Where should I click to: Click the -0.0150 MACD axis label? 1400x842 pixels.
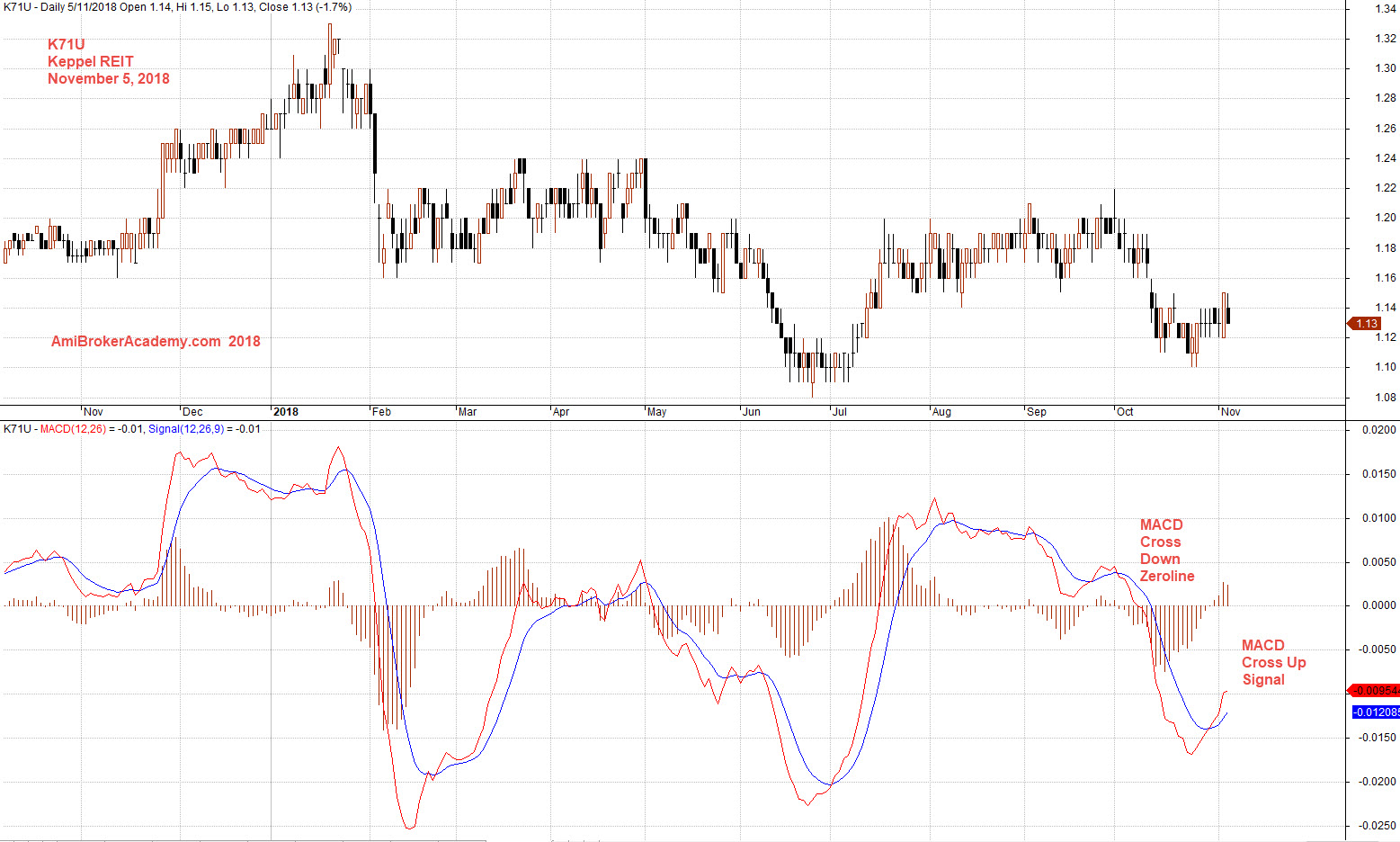coord(1378,737)
